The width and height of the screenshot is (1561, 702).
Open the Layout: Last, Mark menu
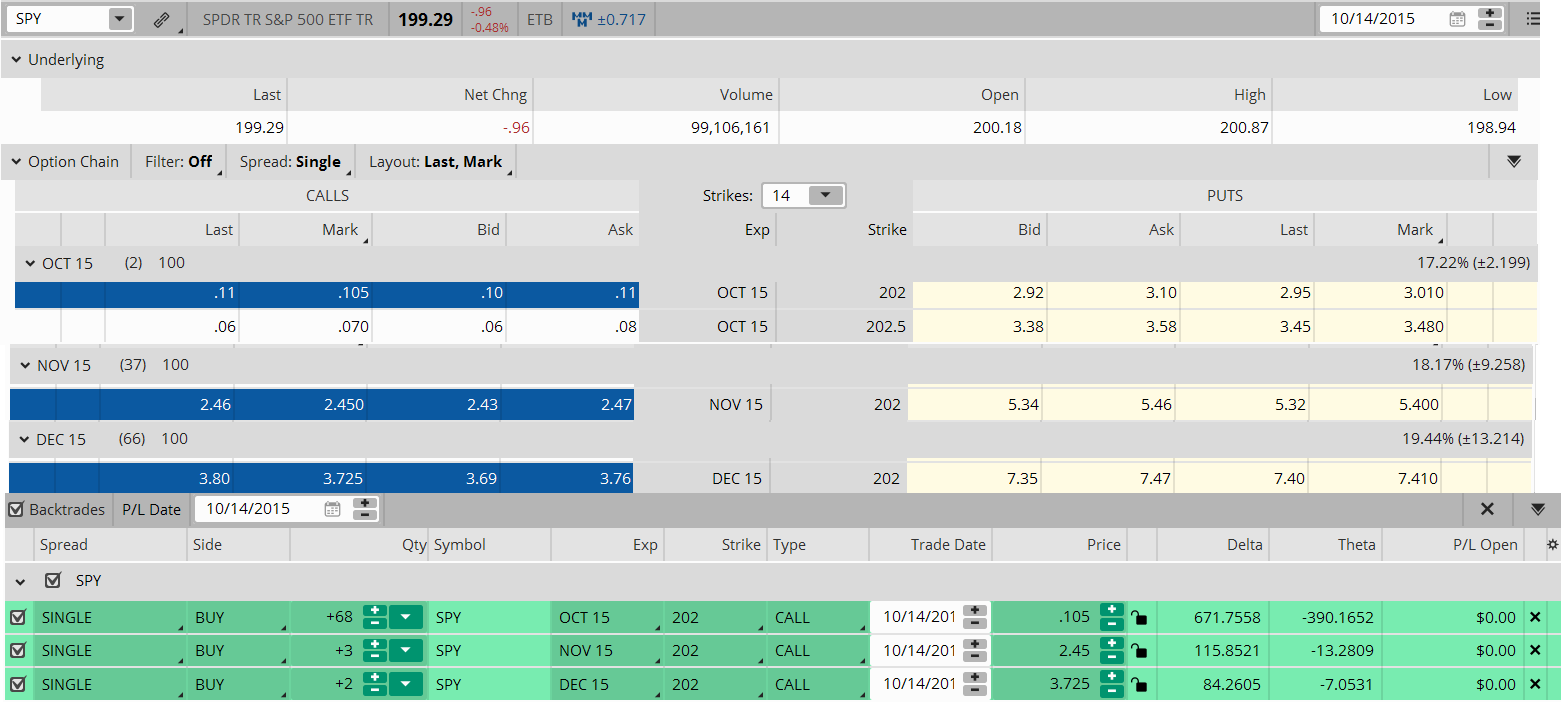click(x=435, y=162)
